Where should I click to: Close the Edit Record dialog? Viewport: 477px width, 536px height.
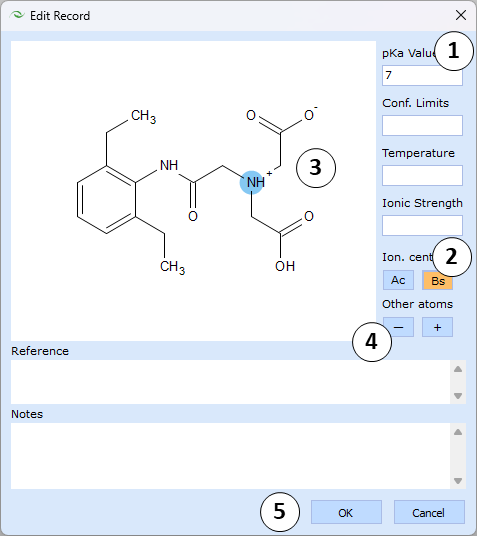[461, 15]
